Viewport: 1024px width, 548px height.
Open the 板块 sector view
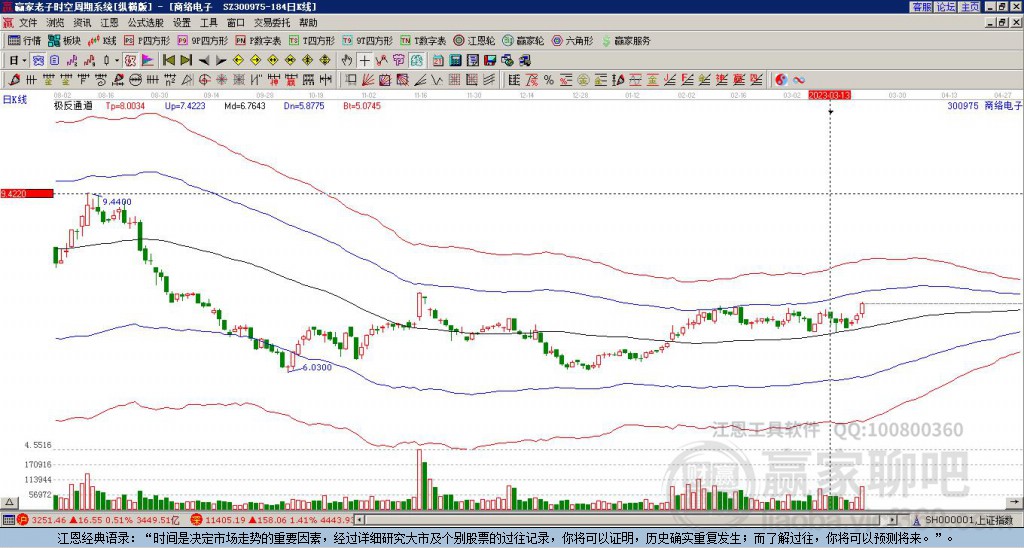[x=64, y=40]
